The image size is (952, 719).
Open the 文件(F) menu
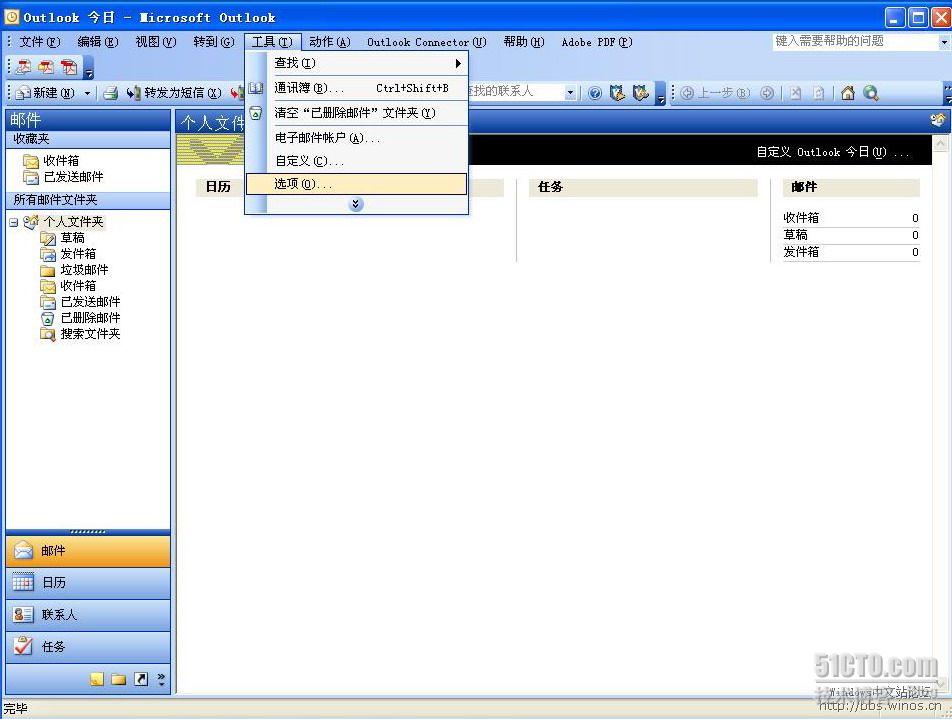point(39,42)
